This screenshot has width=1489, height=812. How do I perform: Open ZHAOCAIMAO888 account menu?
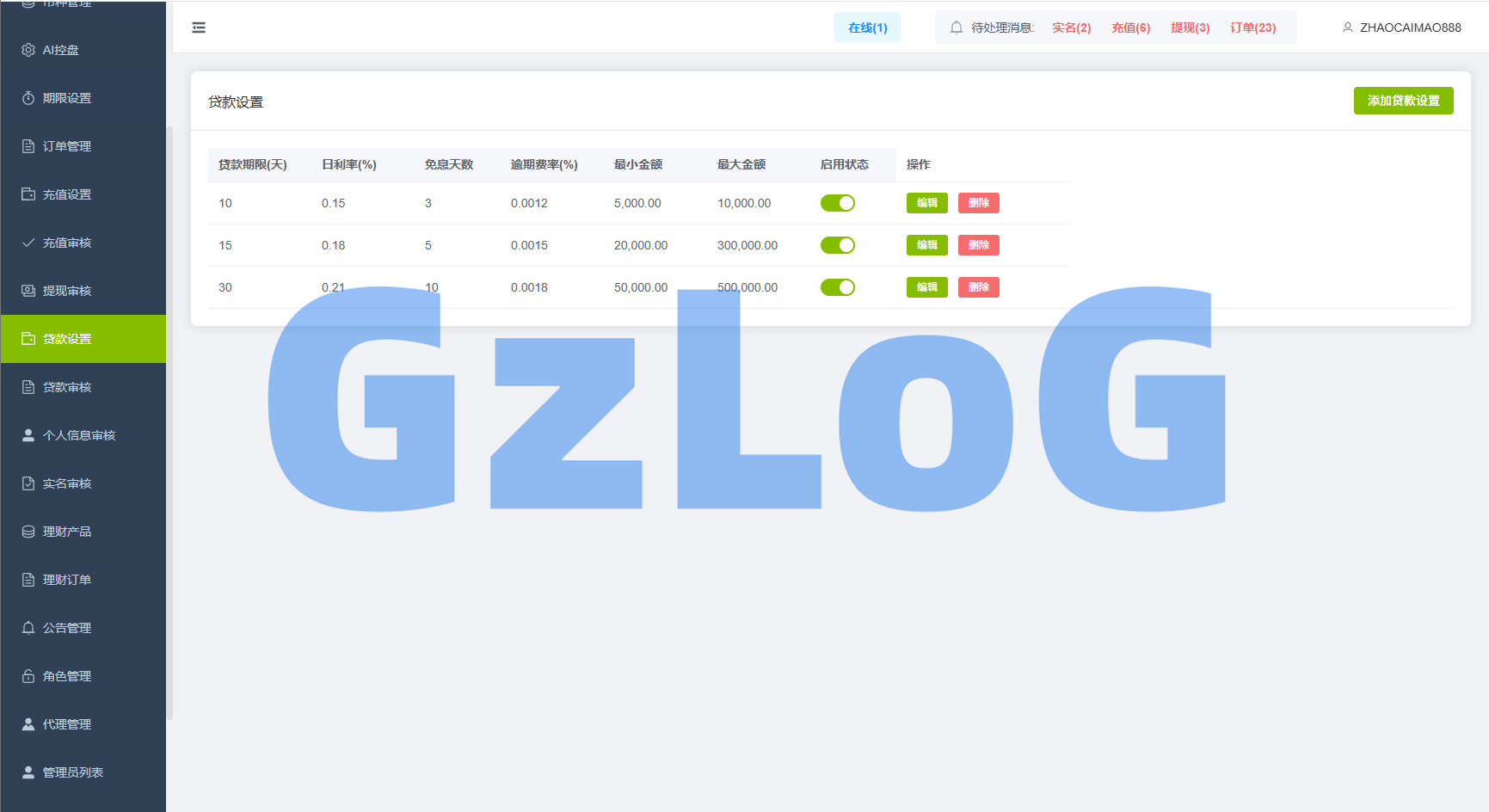click(x=1401, y=28)
